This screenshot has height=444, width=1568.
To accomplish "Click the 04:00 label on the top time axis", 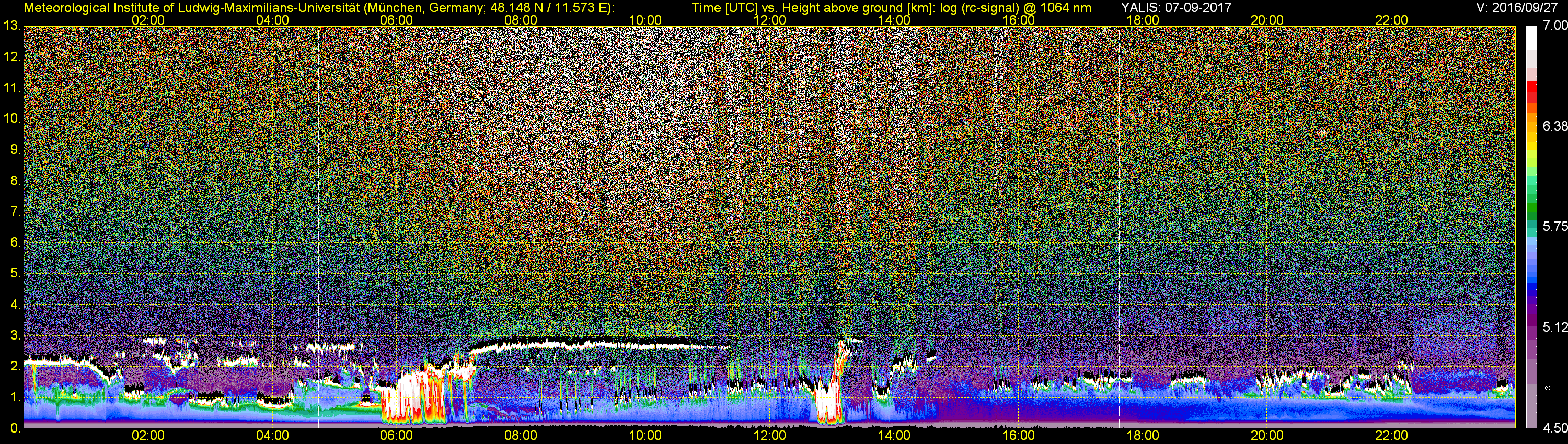I will click(x=272, y=20).
